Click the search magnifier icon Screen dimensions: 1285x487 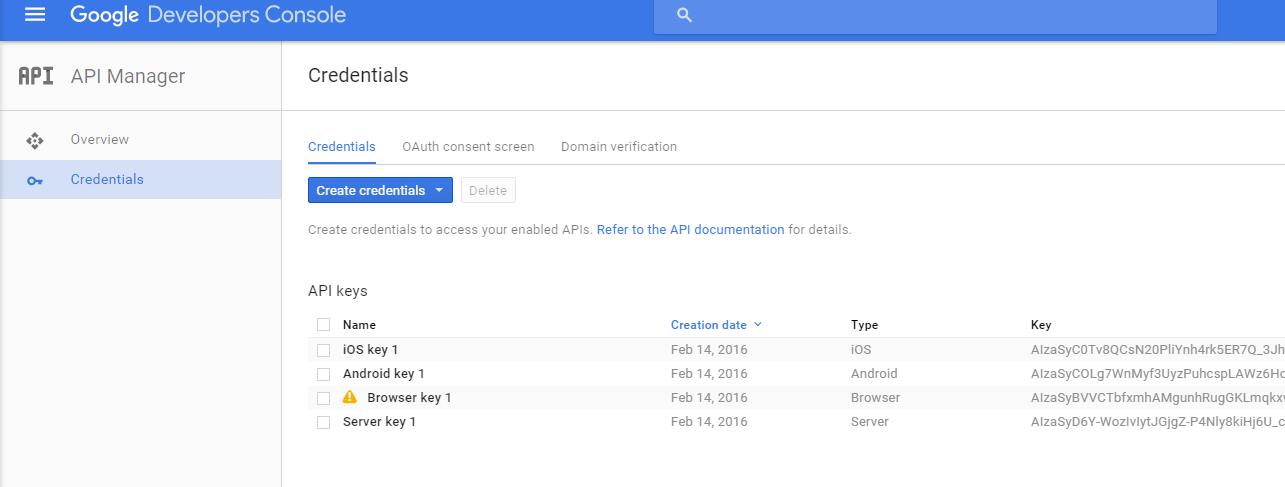685,15
